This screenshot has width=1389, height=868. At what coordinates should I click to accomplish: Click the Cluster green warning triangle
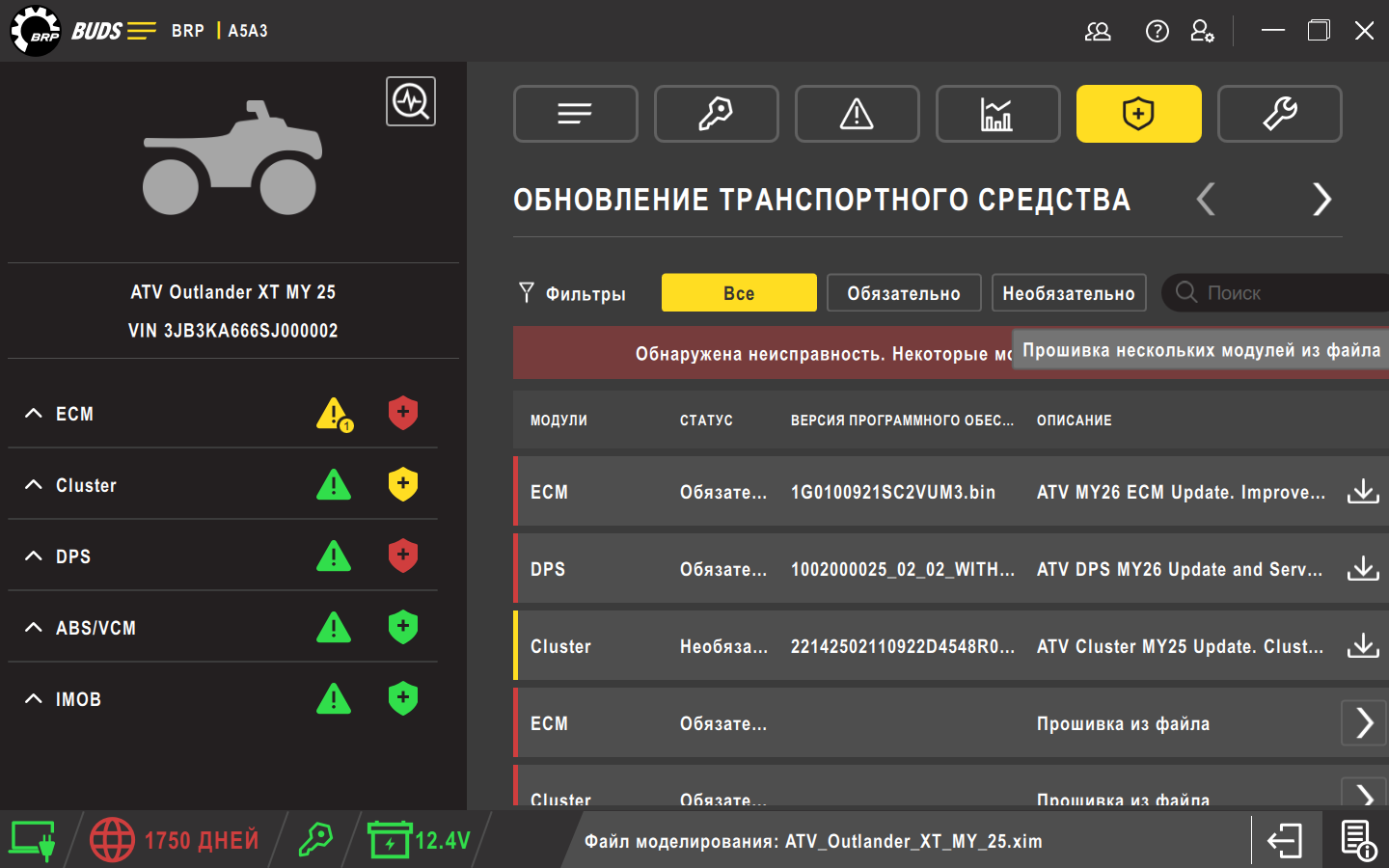(334, 484)
